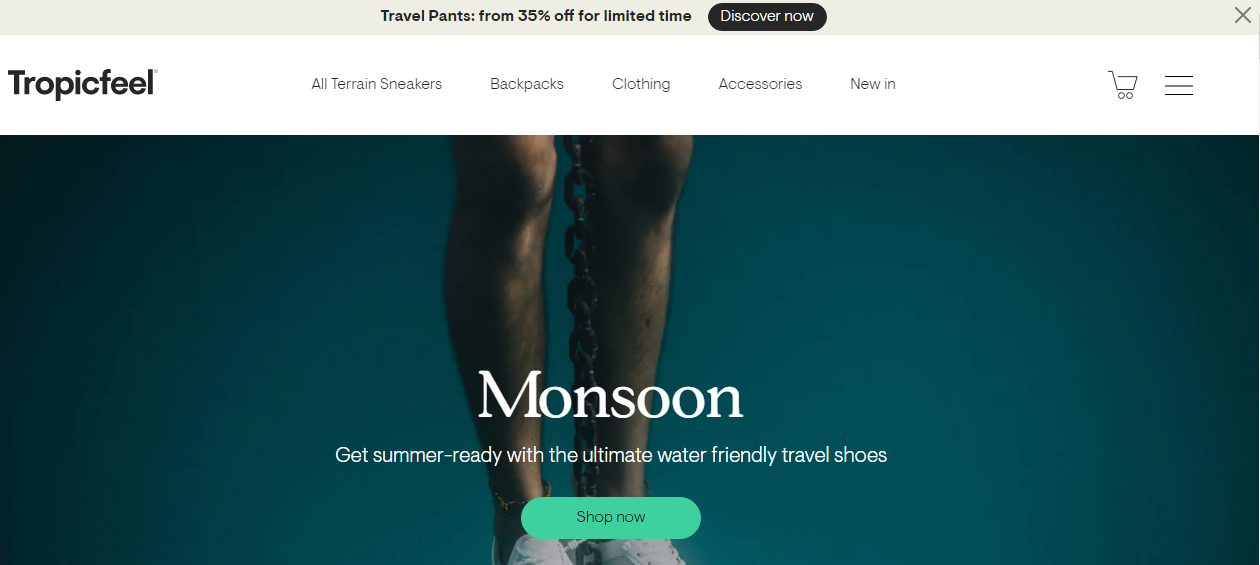Viewport: 1260px width, 565px height.
Task: Select Clothing in the navigation
Action: point(641,84)
